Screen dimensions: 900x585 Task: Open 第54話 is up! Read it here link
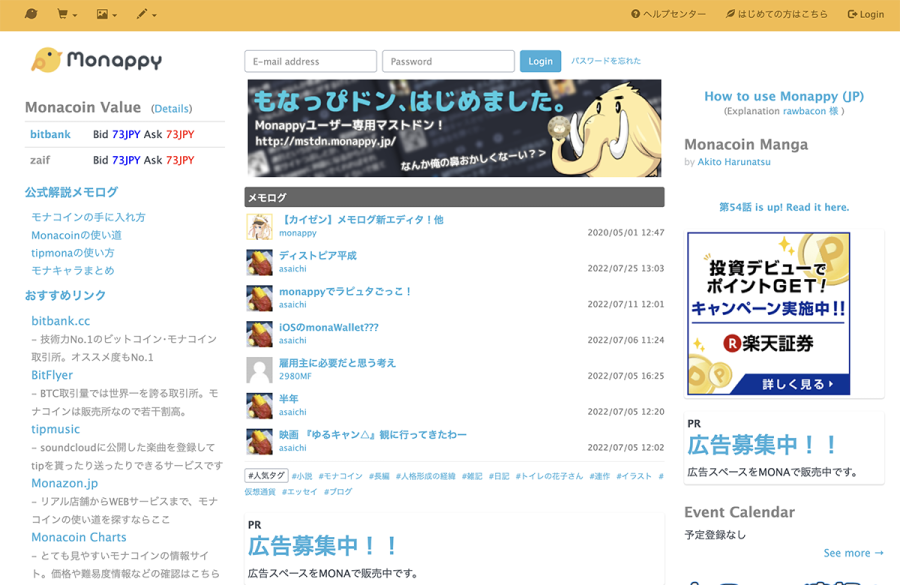tap(784, 207)
